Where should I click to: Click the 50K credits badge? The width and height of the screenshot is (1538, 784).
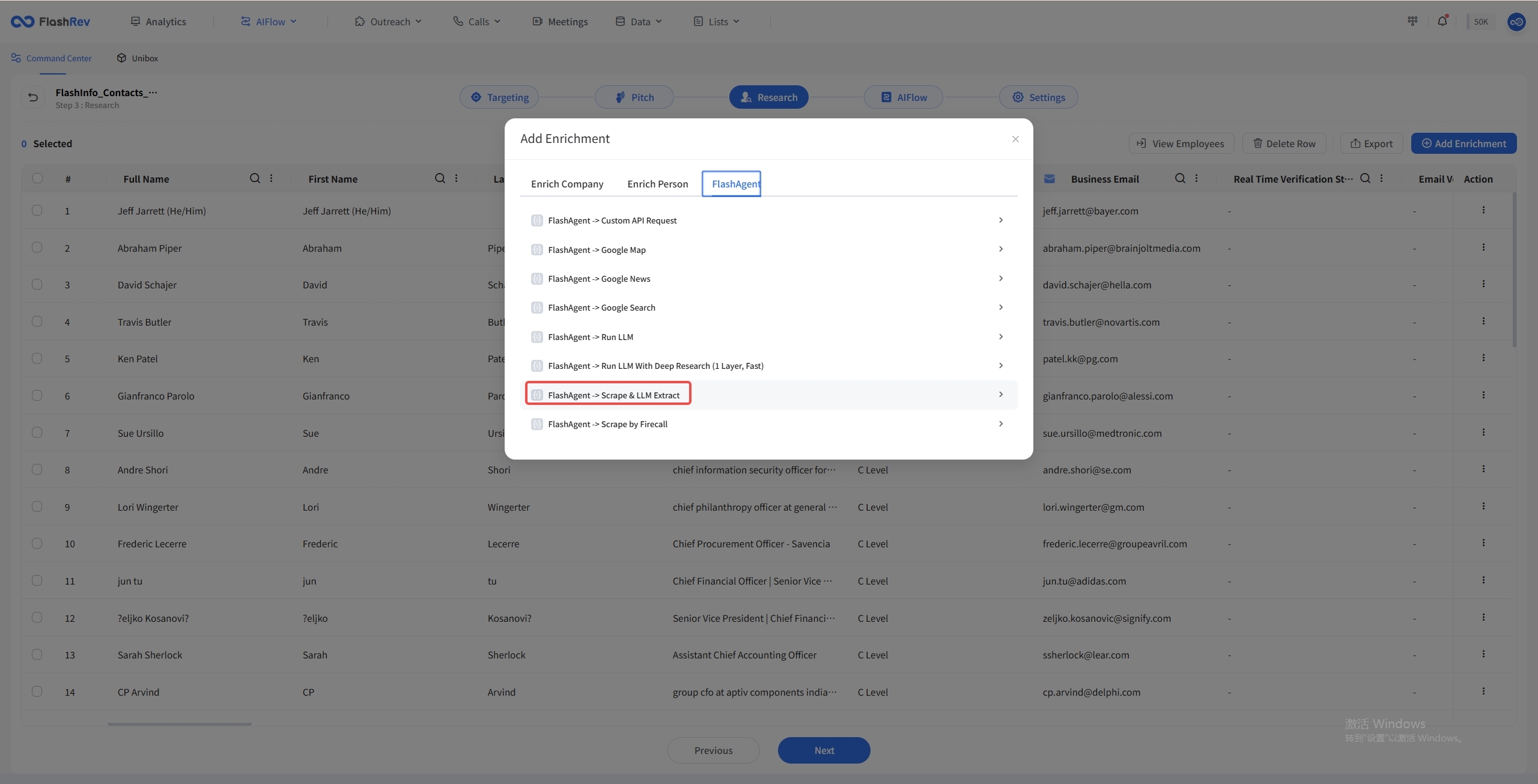click(x=1481, y=22)
